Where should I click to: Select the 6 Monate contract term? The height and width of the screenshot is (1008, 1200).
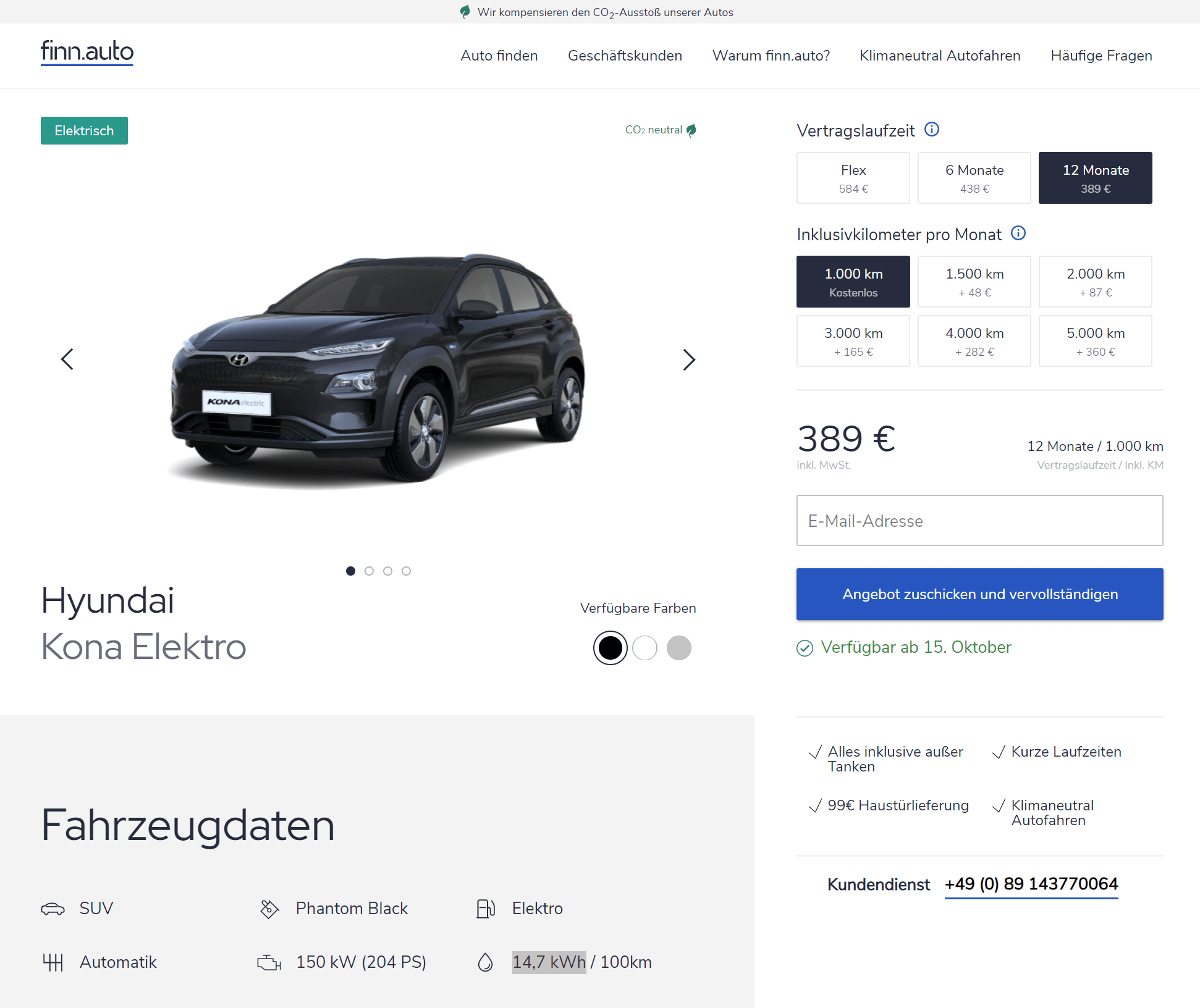pos(974,178)
